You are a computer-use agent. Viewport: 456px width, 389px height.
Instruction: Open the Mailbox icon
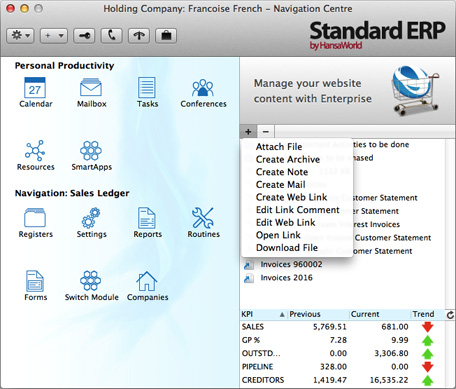coord(91,88)
